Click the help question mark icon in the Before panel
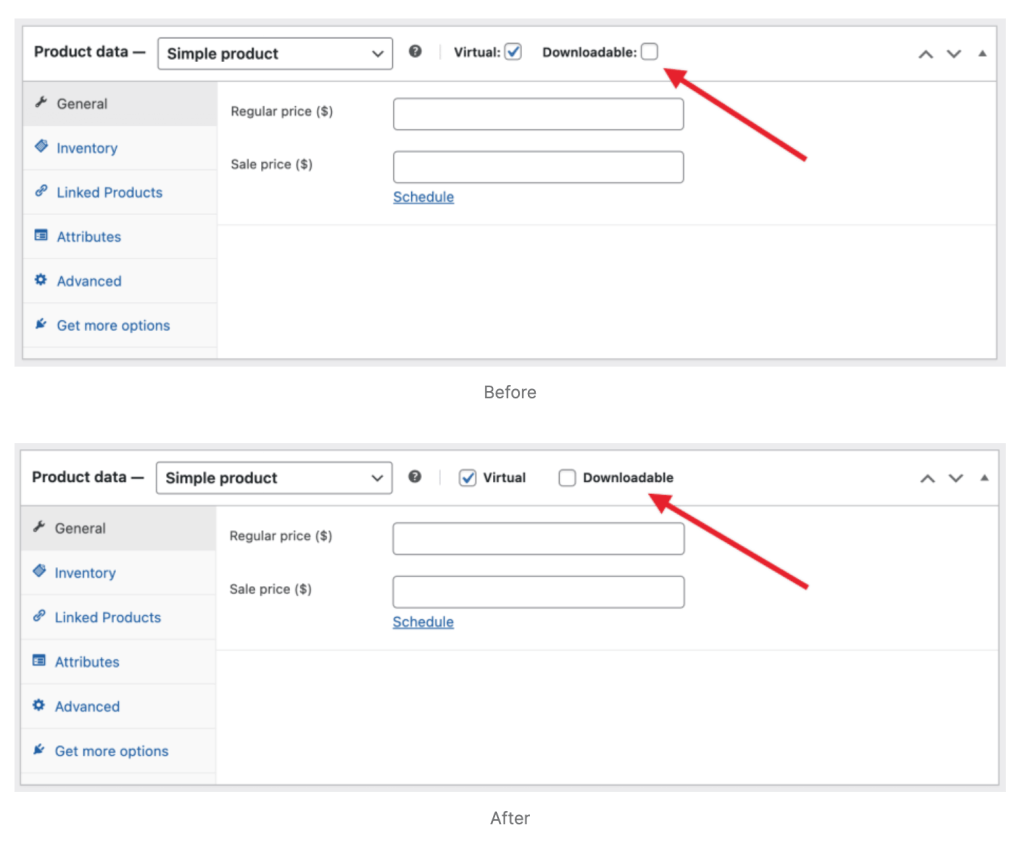This screenshot has width=1023, height=848. pos(416,53)
